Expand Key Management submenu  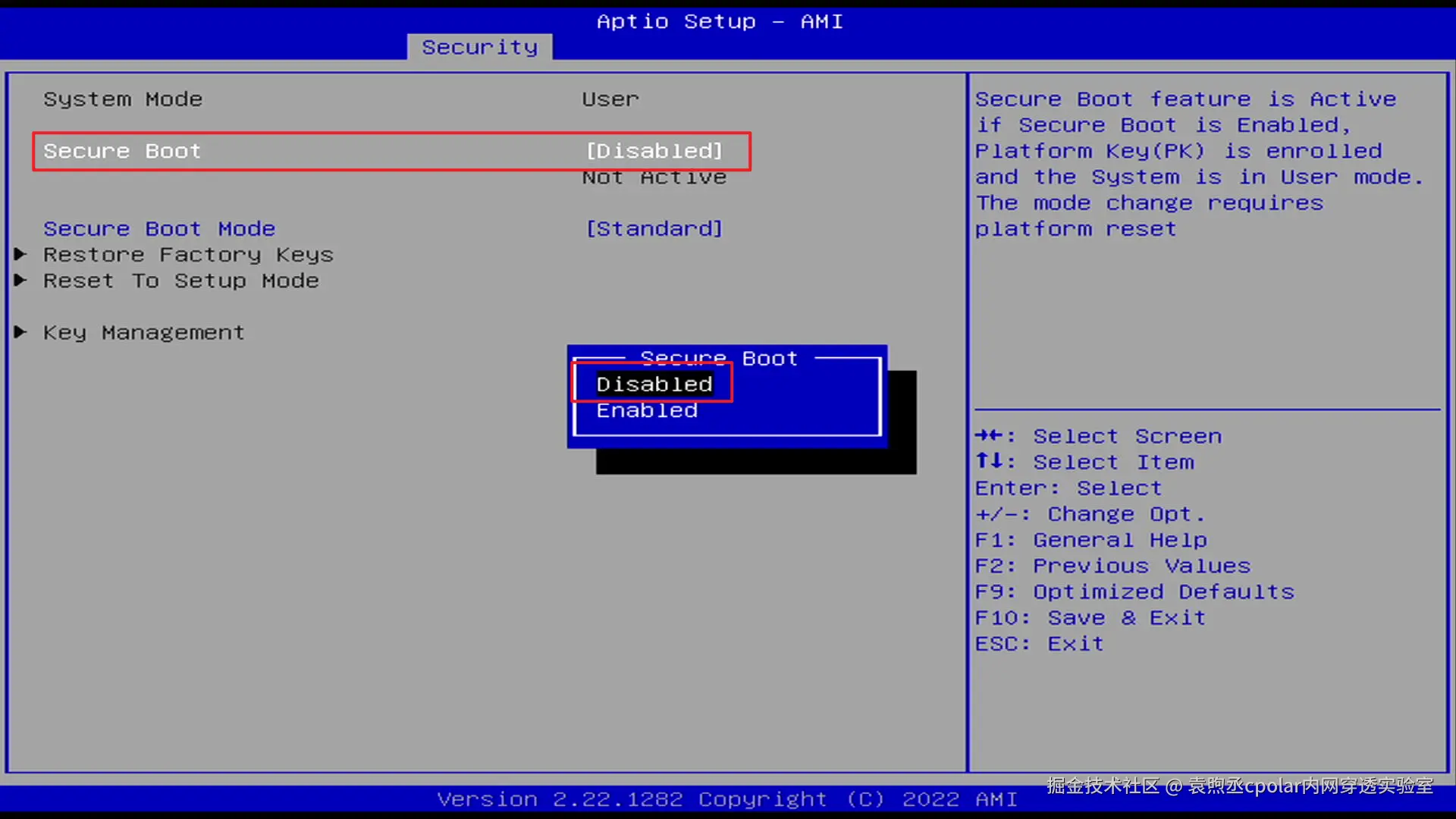[x=143, y=332]
